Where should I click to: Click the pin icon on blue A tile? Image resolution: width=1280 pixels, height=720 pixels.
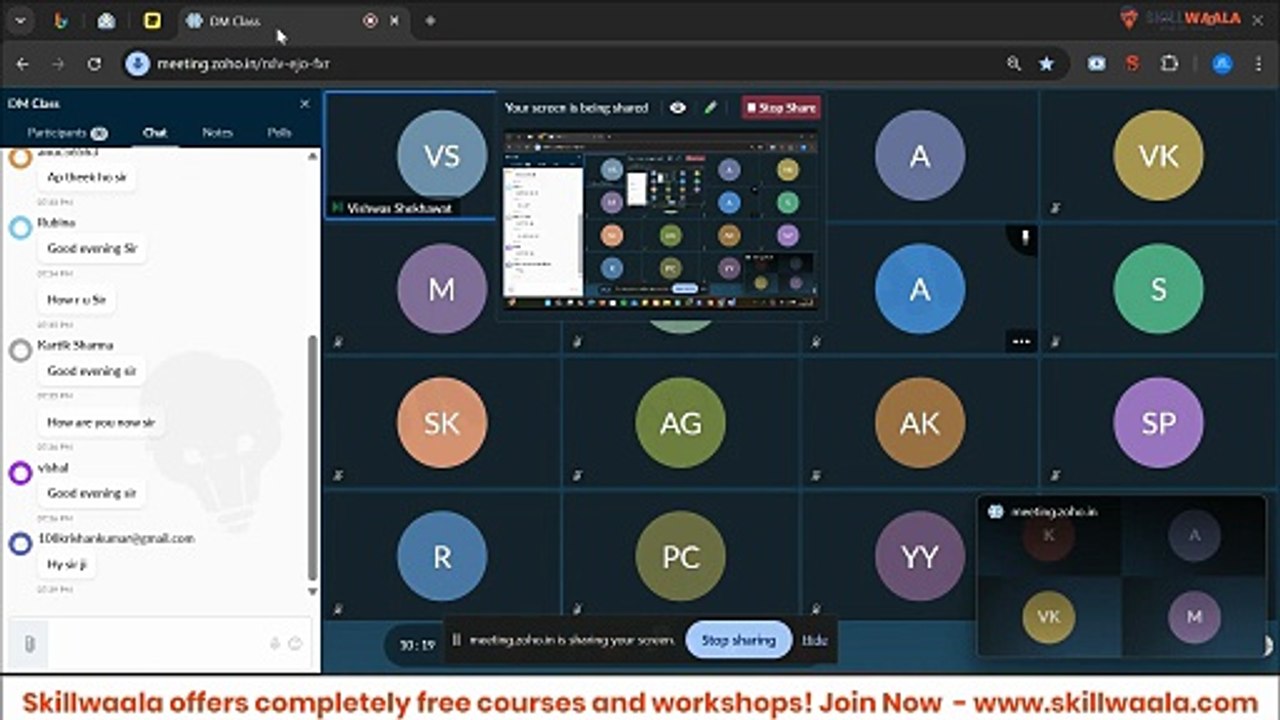tap(1023, 239)
